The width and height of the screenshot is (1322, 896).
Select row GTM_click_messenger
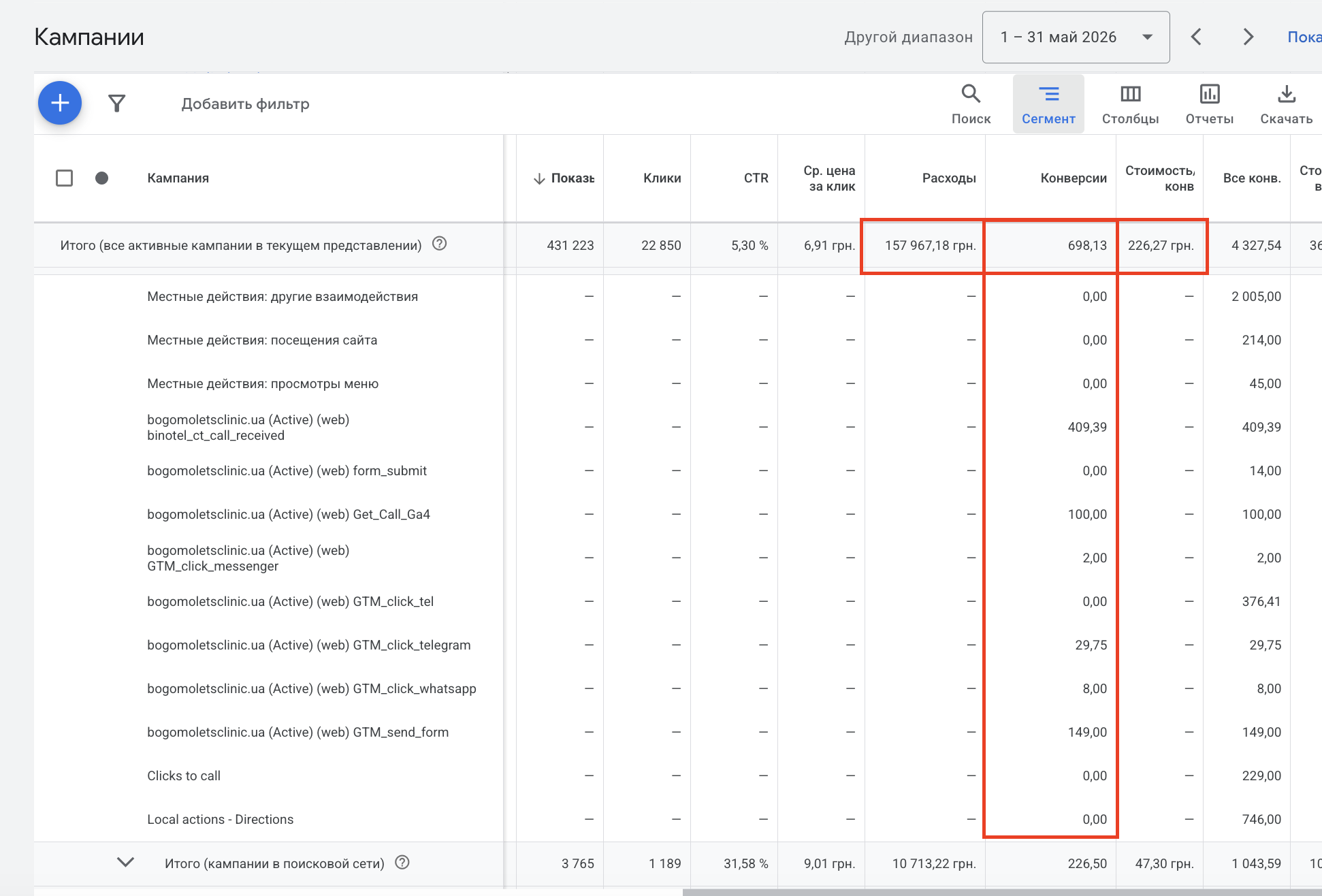248,558
